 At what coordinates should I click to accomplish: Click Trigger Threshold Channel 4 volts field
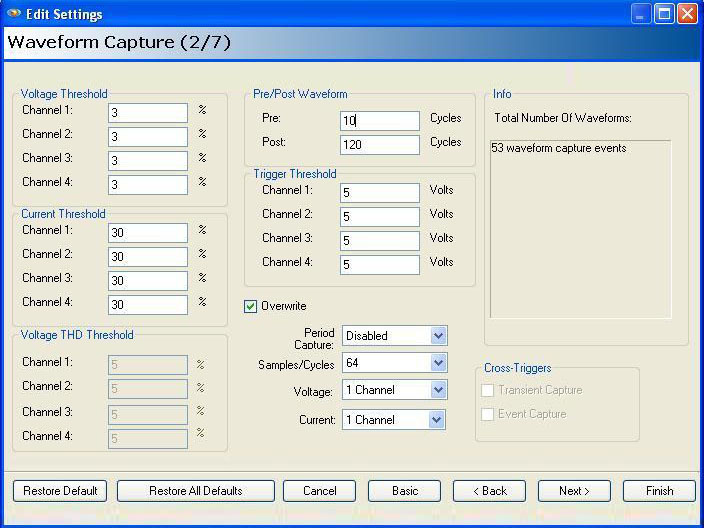click(x=380, y=265)
